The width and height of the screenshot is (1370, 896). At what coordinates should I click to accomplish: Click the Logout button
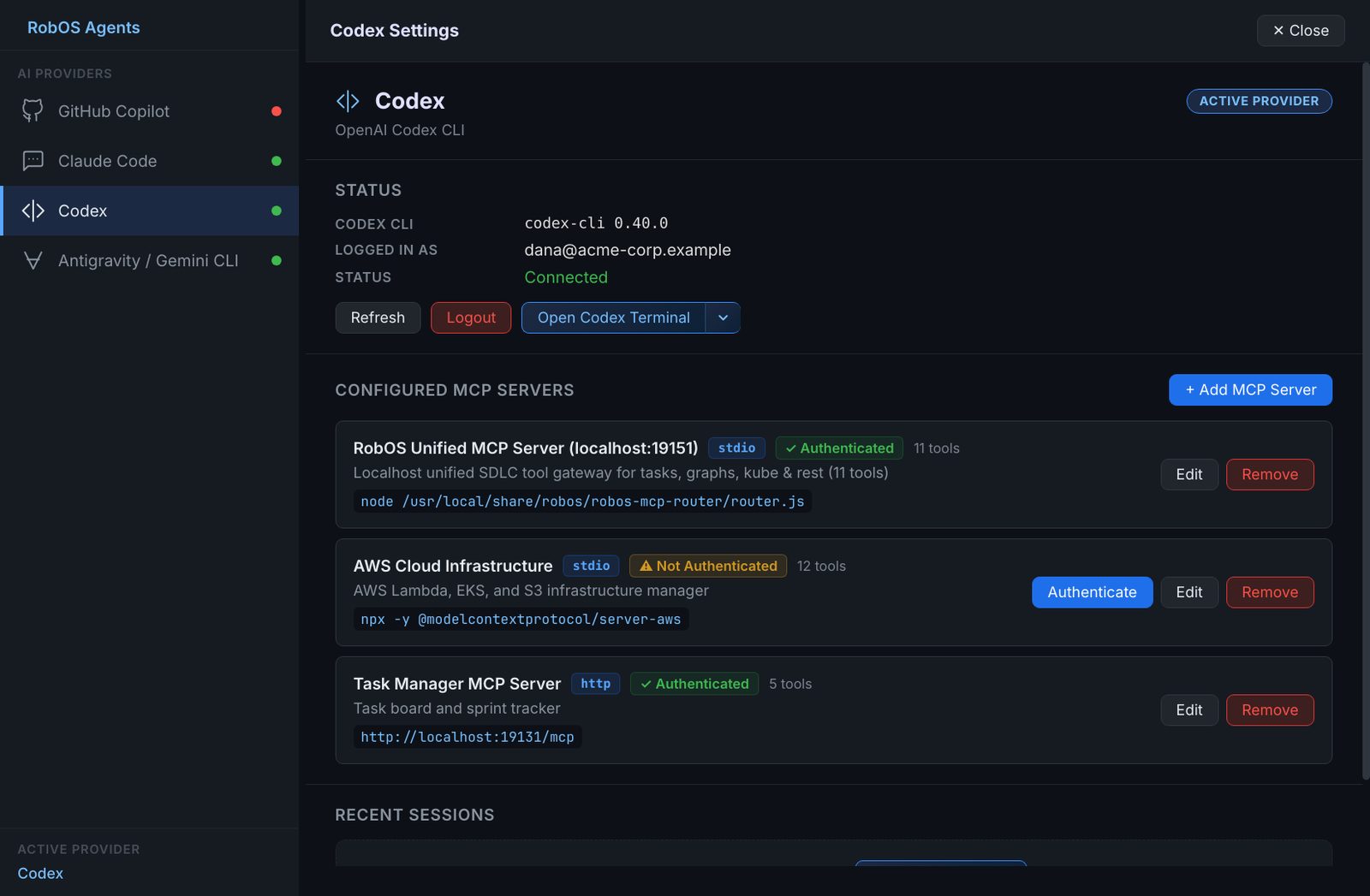[x=471, y=317]
